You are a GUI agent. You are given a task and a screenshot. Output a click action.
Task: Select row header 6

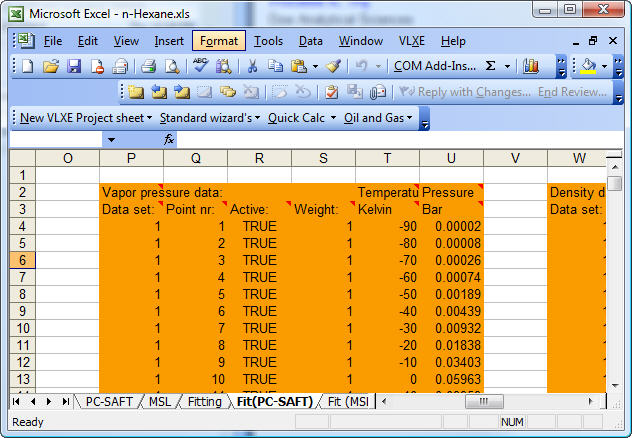(23, 260)
